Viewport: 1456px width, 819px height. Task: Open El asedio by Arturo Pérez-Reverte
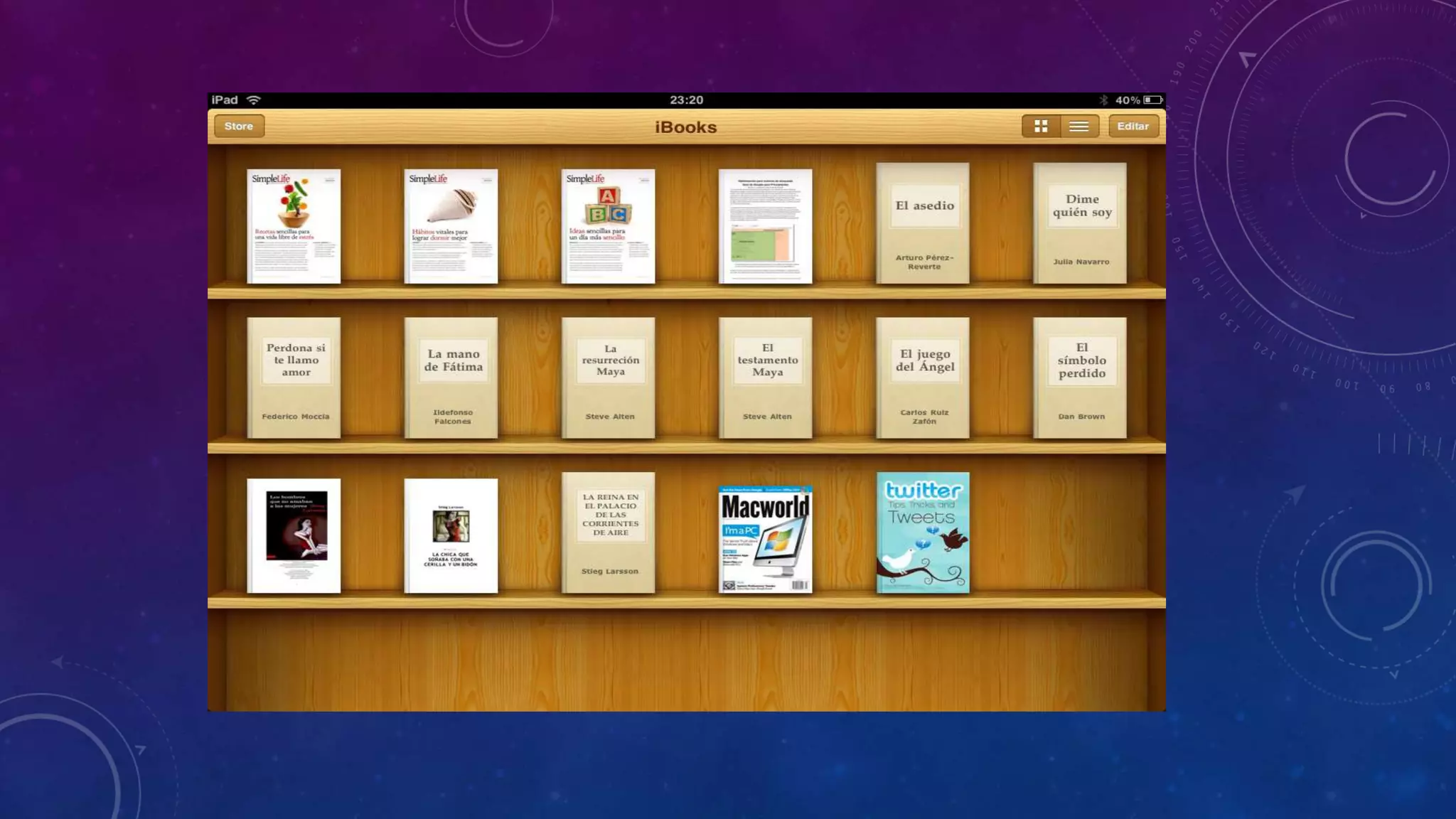coord(923,223)
